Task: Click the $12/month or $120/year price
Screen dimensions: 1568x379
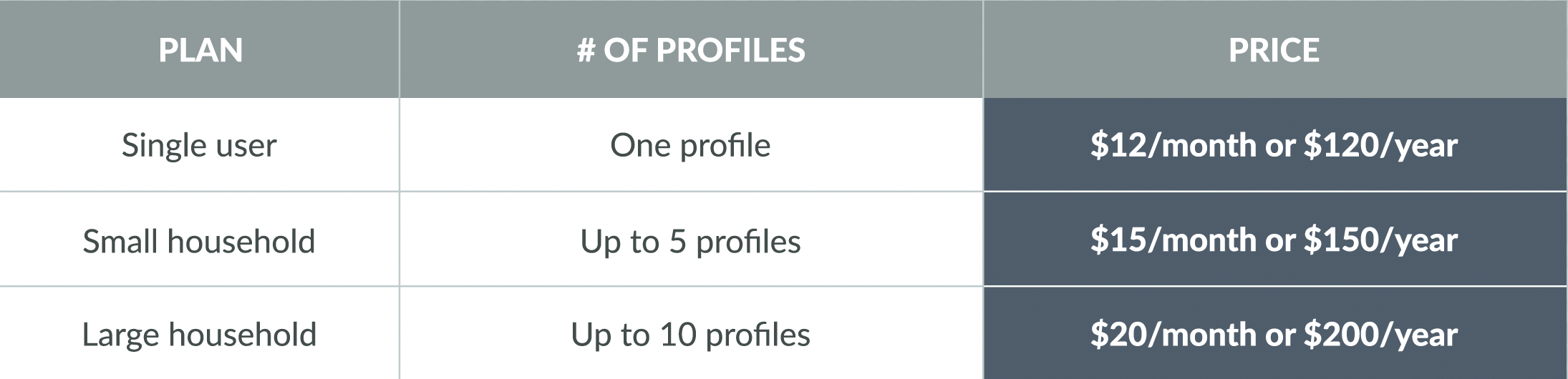Action: click(1275, 144)
